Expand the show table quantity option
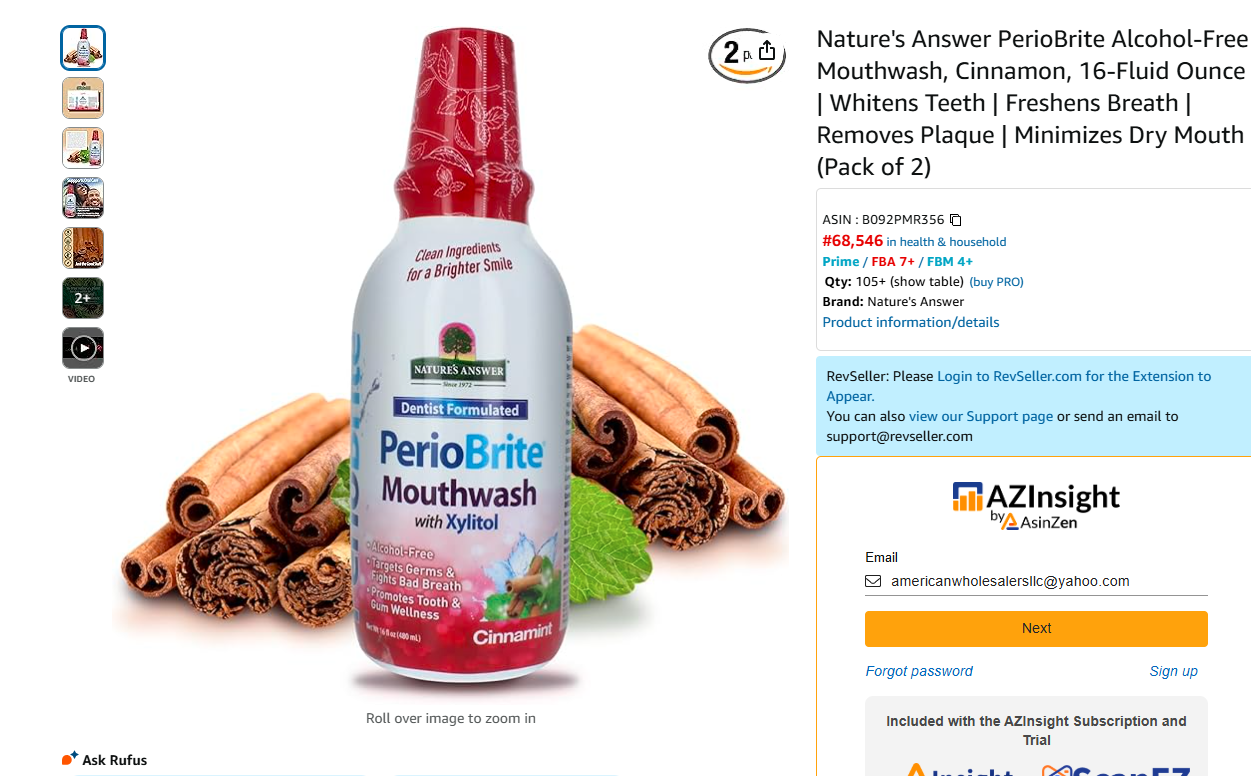Screen dimensions: 1251x776 click(x=927, y=282)
